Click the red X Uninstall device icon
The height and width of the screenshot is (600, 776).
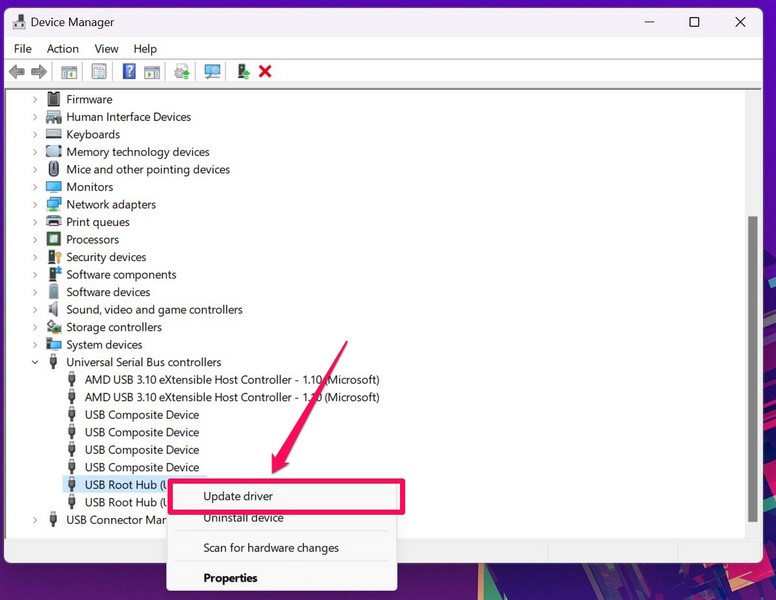tap(265, 72)
